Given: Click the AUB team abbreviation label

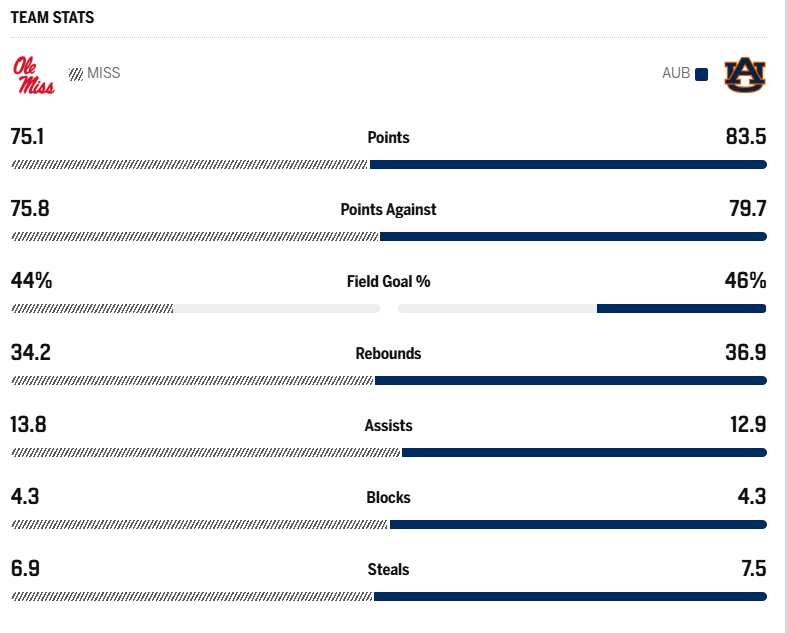Looking at the screenshot, I should click(x=676, y=73).
